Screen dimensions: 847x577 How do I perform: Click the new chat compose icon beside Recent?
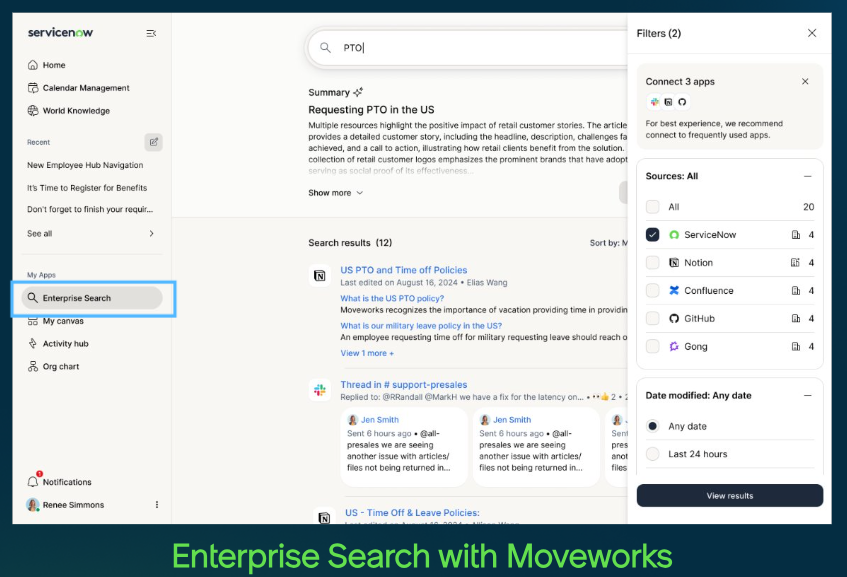point(153,142)
